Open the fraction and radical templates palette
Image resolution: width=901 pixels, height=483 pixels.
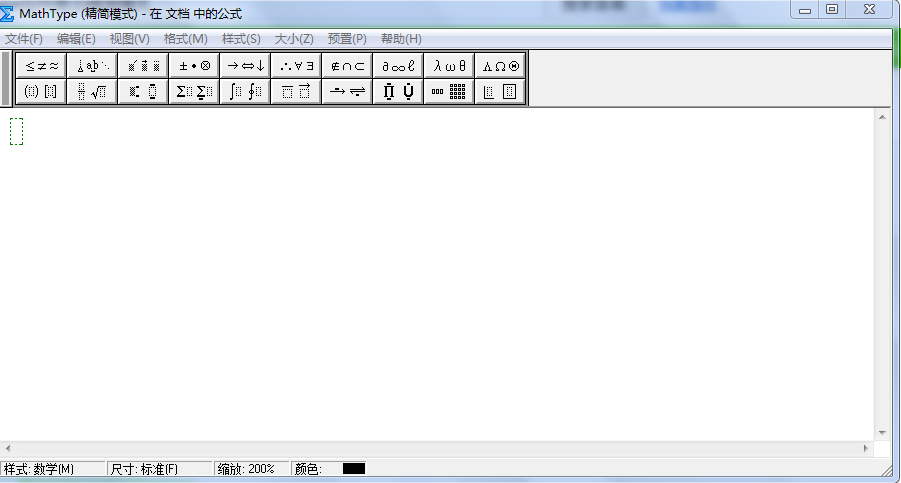click(x=92, y=92)
